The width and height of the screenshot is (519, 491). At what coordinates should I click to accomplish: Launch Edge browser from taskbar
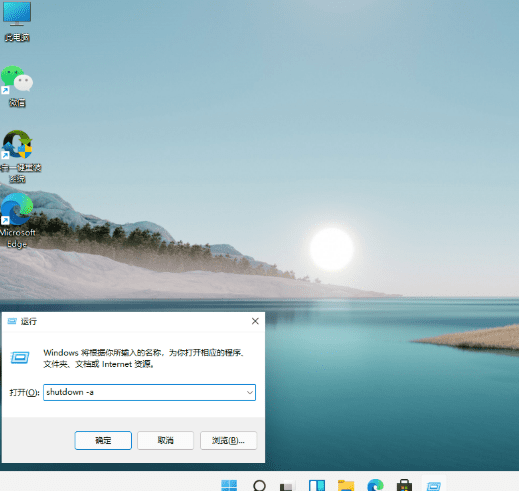[375, 485]
